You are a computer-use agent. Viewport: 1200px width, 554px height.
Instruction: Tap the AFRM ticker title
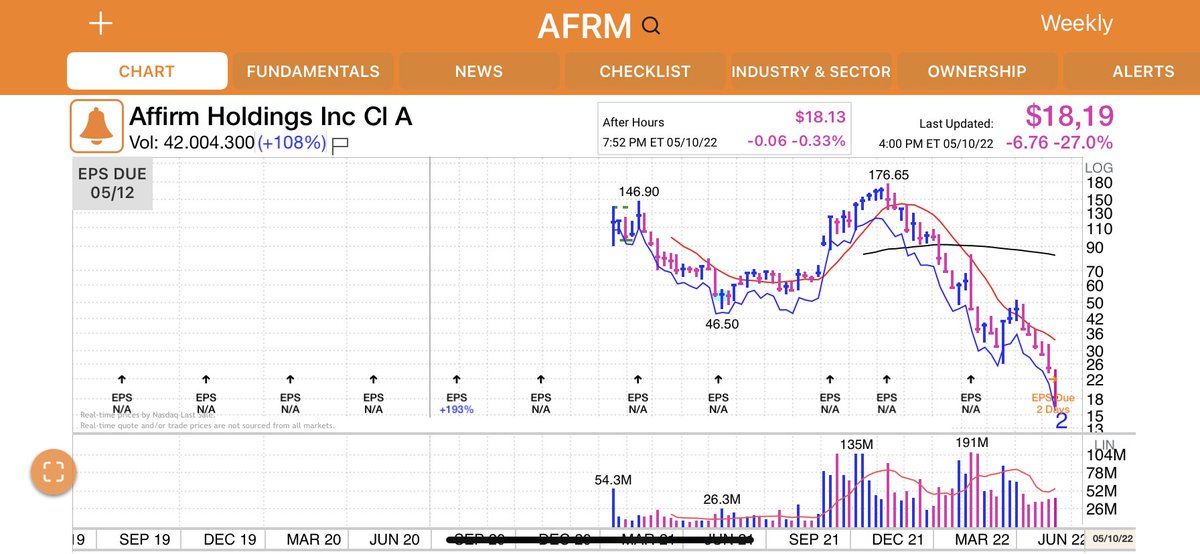pos(583,26)
